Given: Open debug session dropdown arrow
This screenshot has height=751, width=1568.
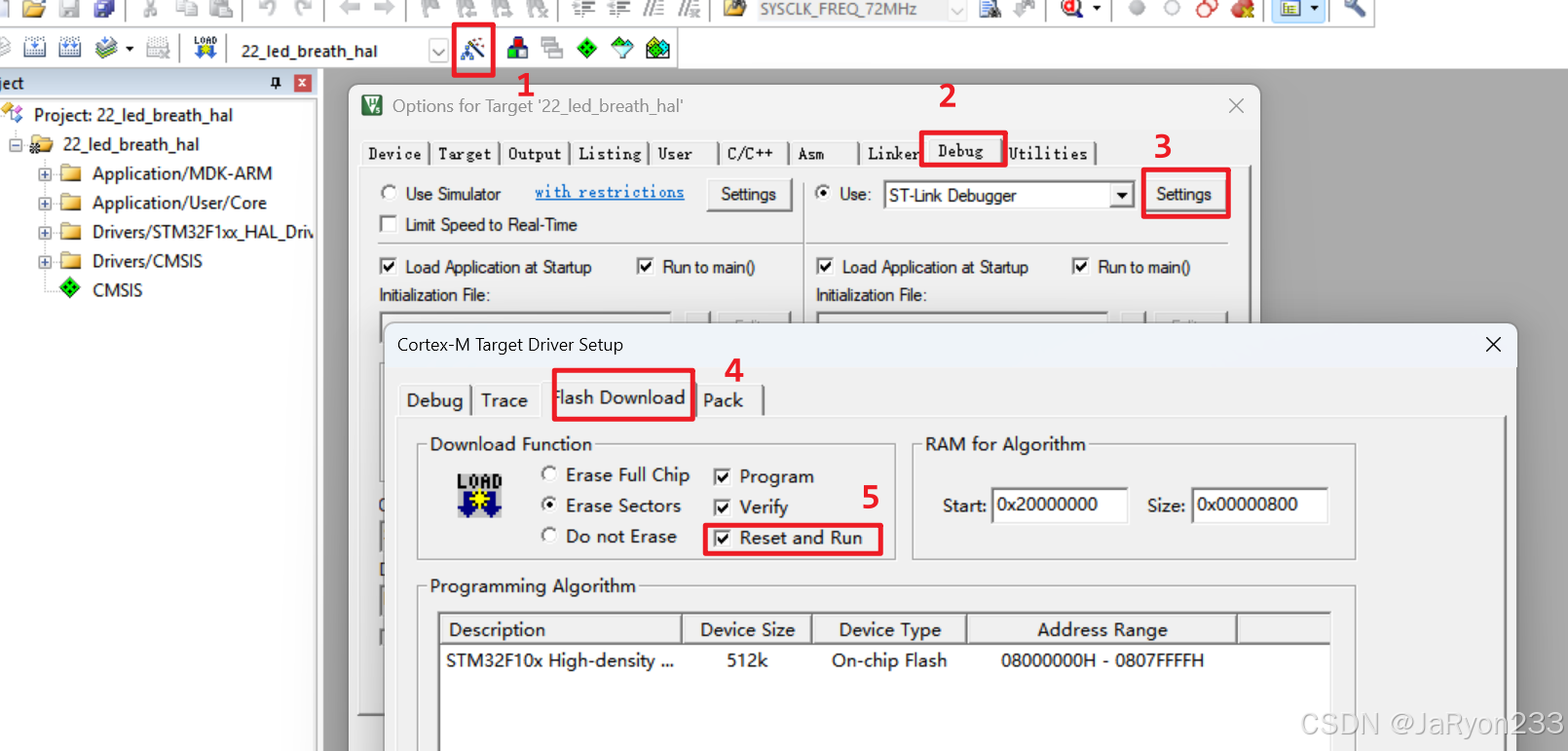Looking at the screenshot, I should click(1097, 9).
